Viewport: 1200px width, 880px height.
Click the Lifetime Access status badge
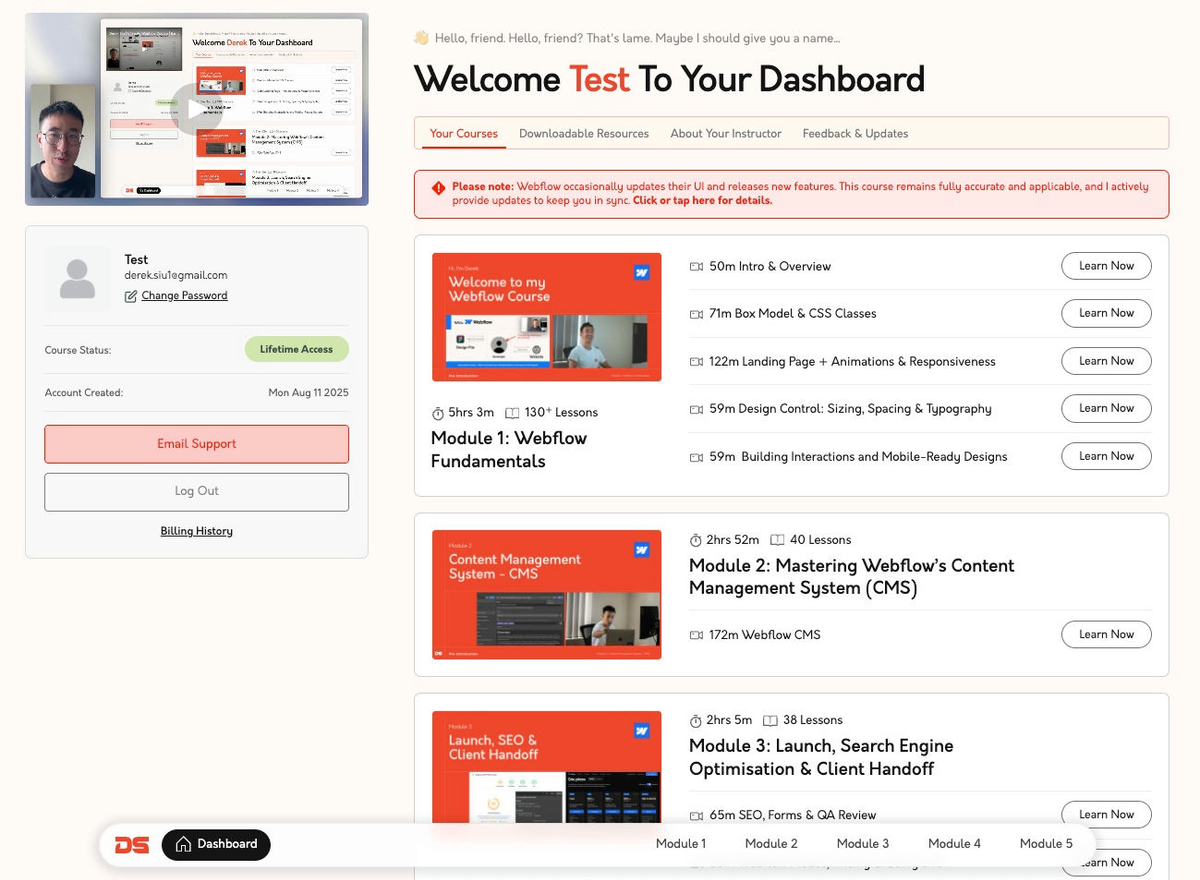pos(297,349)
